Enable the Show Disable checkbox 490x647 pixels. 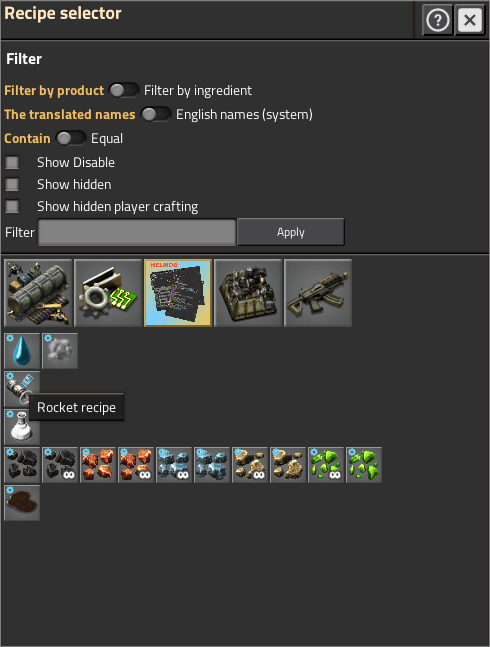12,163
